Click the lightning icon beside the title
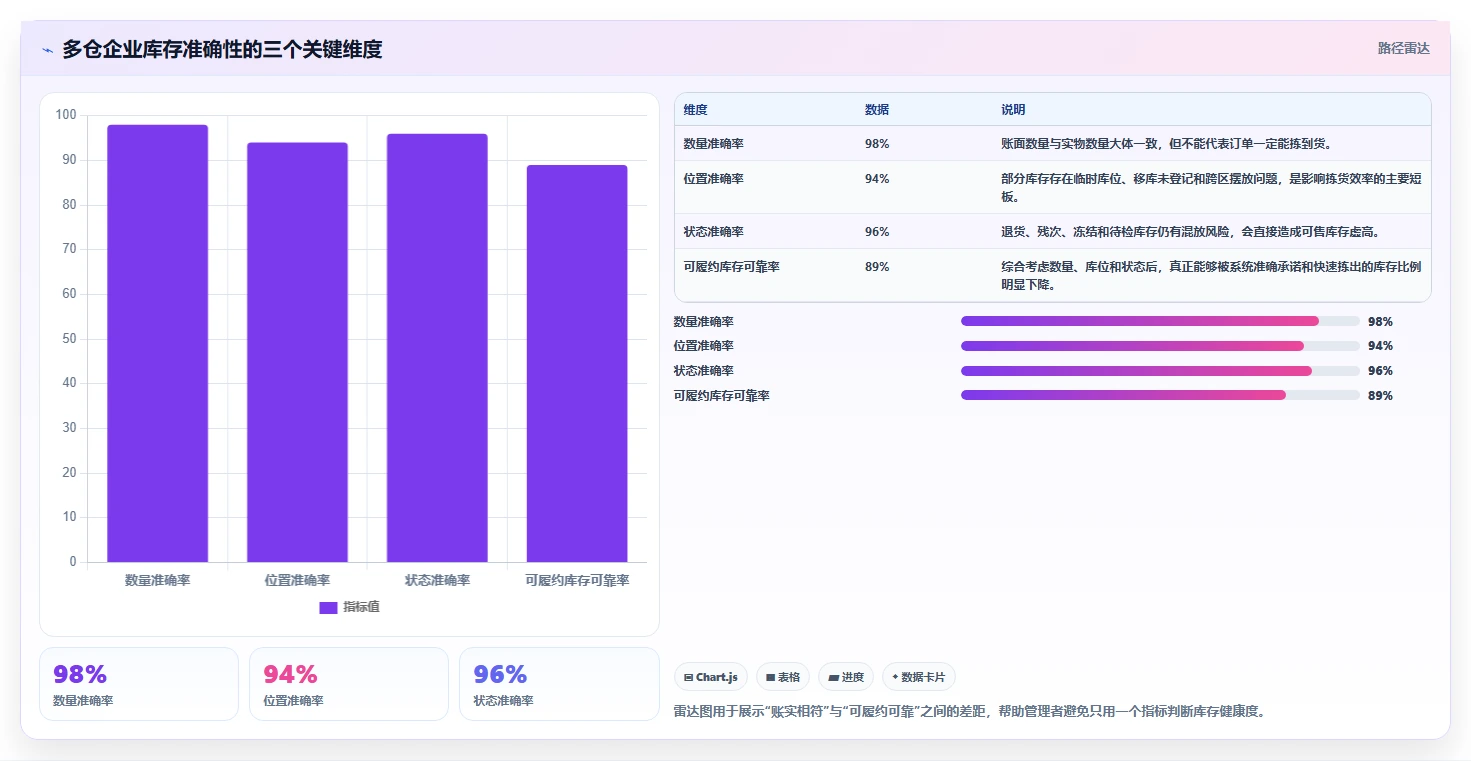1471x761 pixels. coord(47,50)
